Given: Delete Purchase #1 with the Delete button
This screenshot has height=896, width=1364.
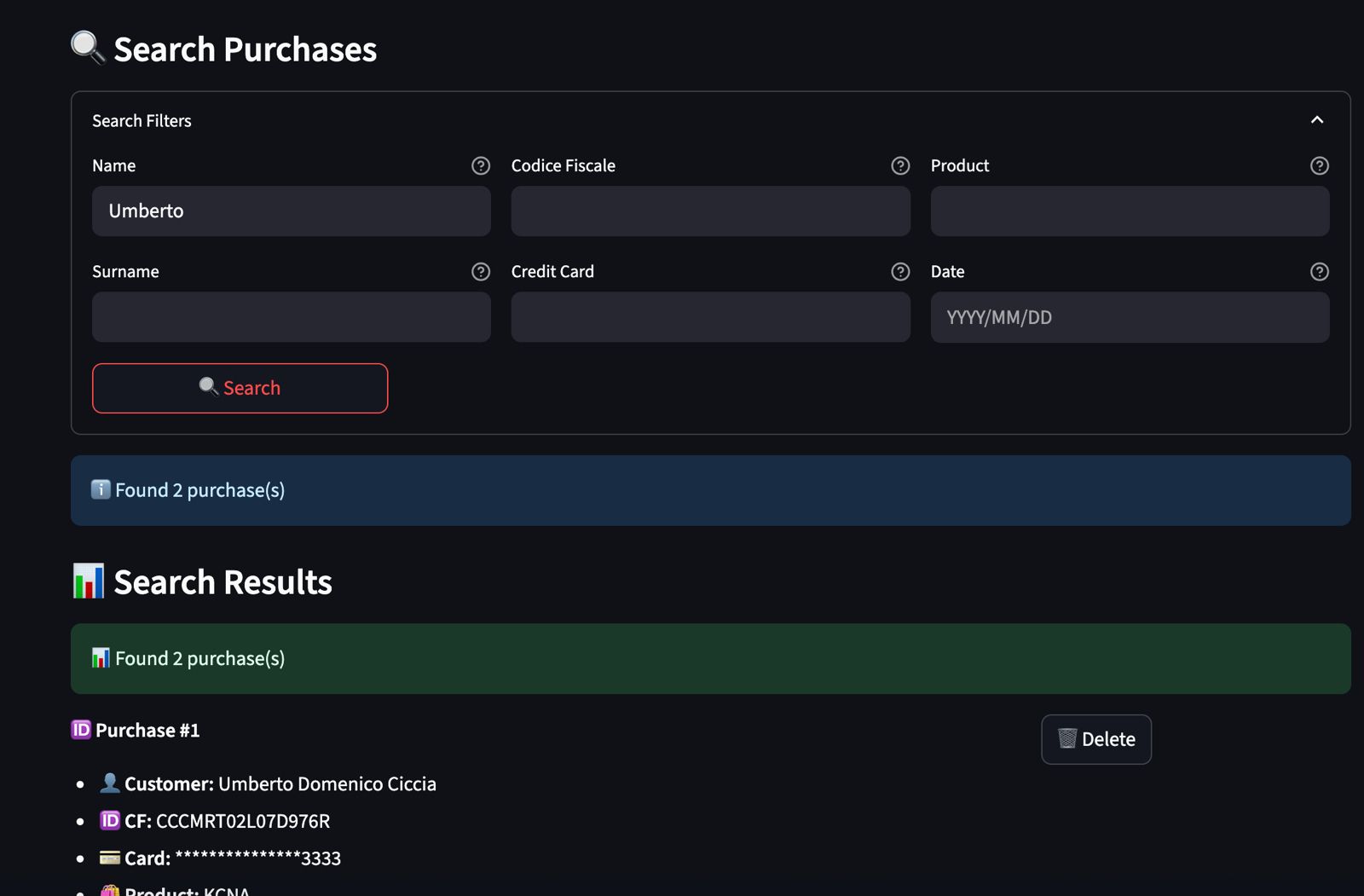Looking at the screenshot, I should 1095,739.
